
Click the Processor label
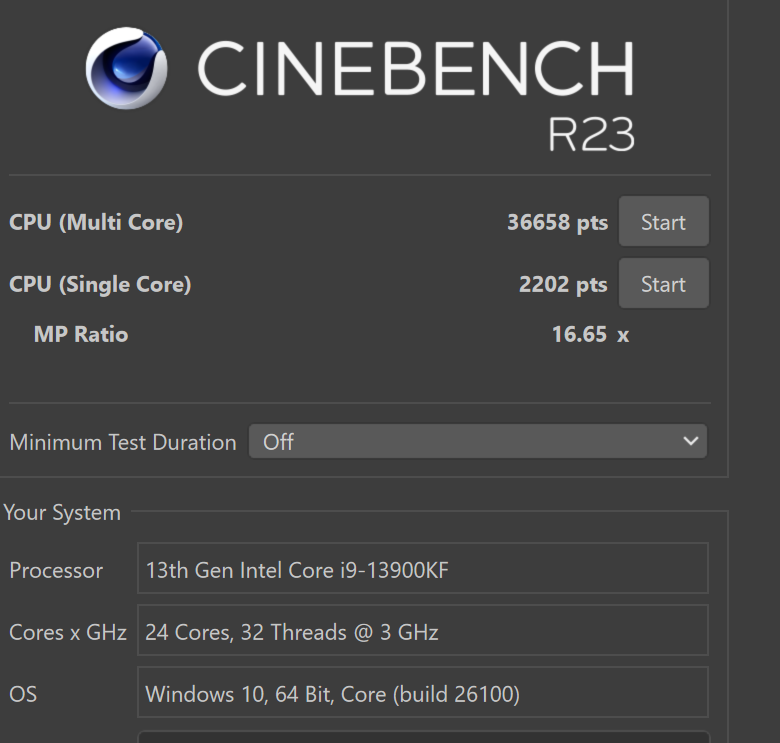pyautogui.click(x=56, y=570)
